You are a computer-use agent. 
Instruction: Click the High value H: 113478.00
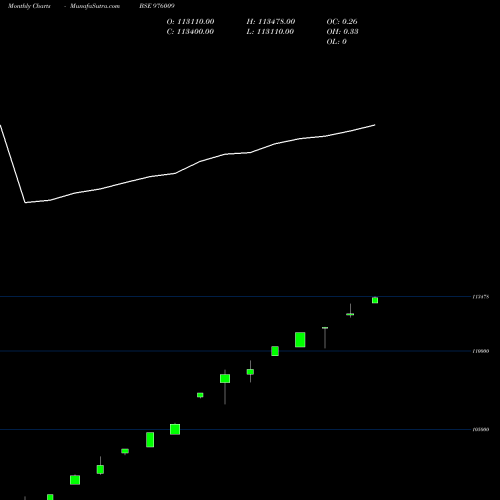pos(271,22)
